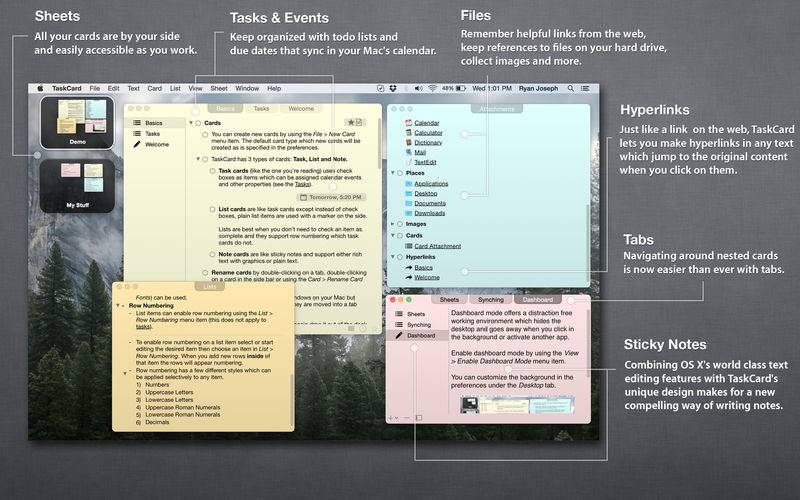Screen dimensions: 800x500
Task: Open the Card menu
Action: (155, 88)
